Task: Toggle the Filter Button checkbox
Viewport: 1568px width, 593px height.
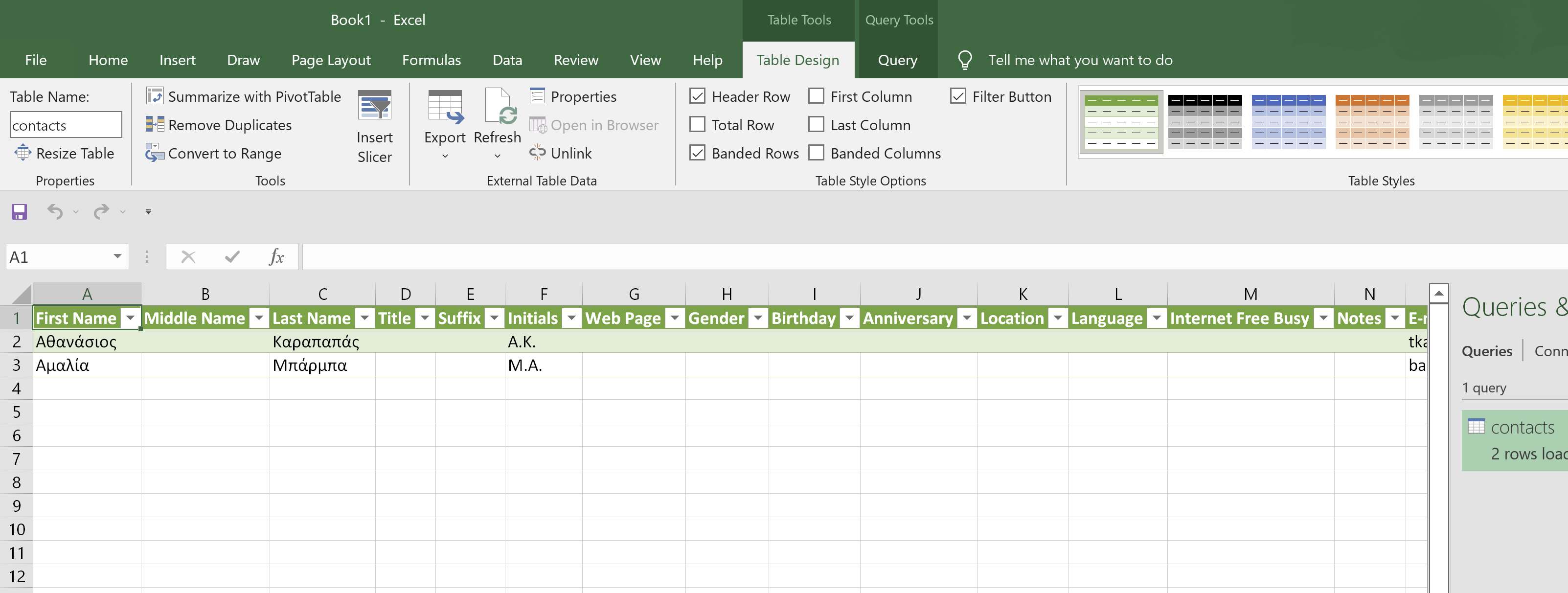Action: [957, 96]
